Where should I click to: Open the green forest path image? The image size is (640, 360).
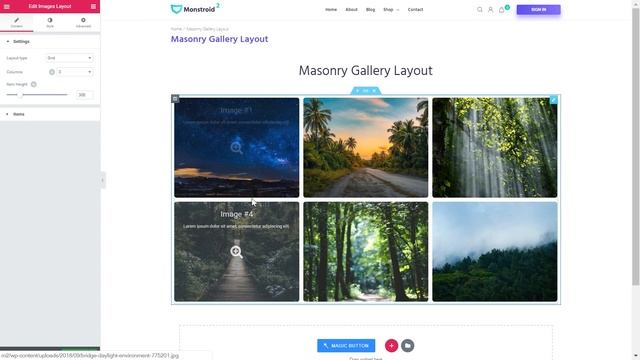[366, 252]
